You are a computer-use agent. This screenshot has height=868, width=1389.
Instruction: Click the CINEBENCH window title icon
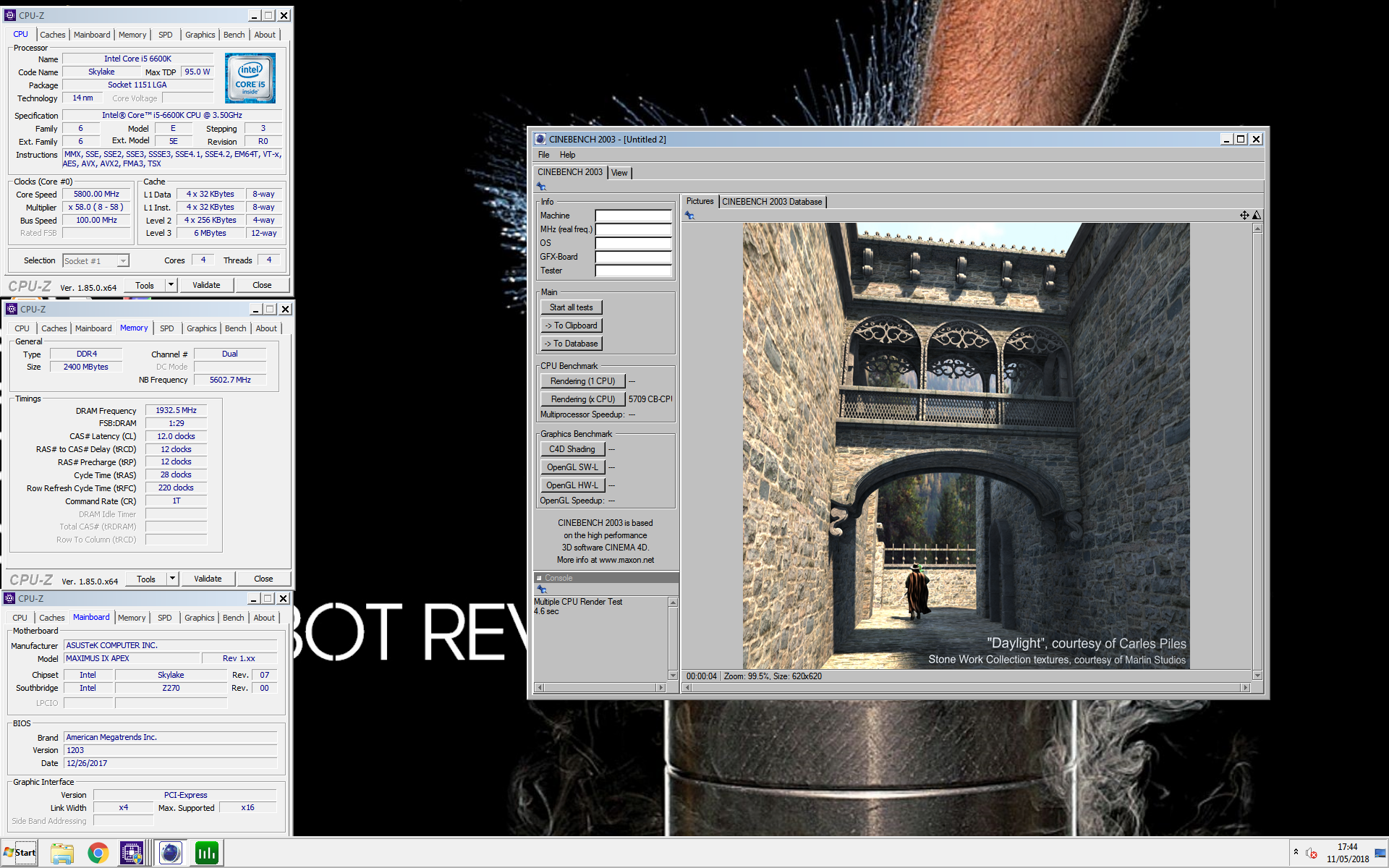(540, 139)
